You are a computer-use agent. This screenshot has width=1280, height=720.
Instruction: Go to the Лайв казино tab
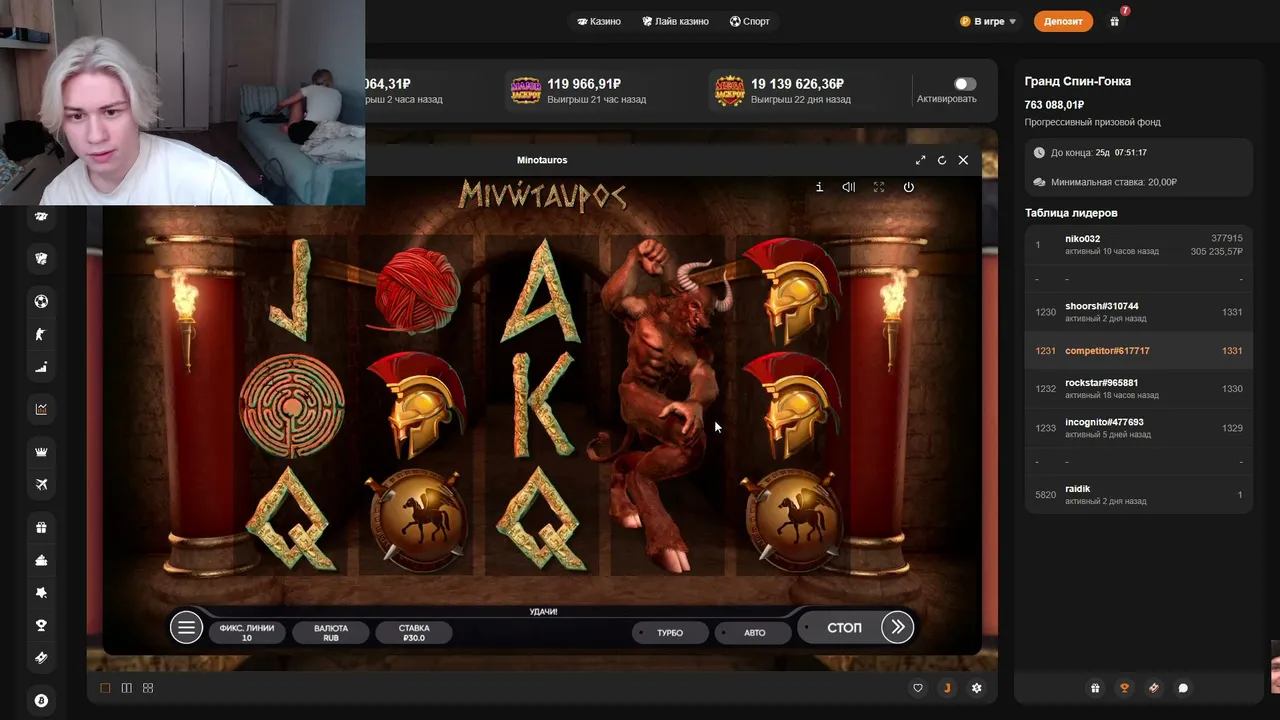(675, 21)
